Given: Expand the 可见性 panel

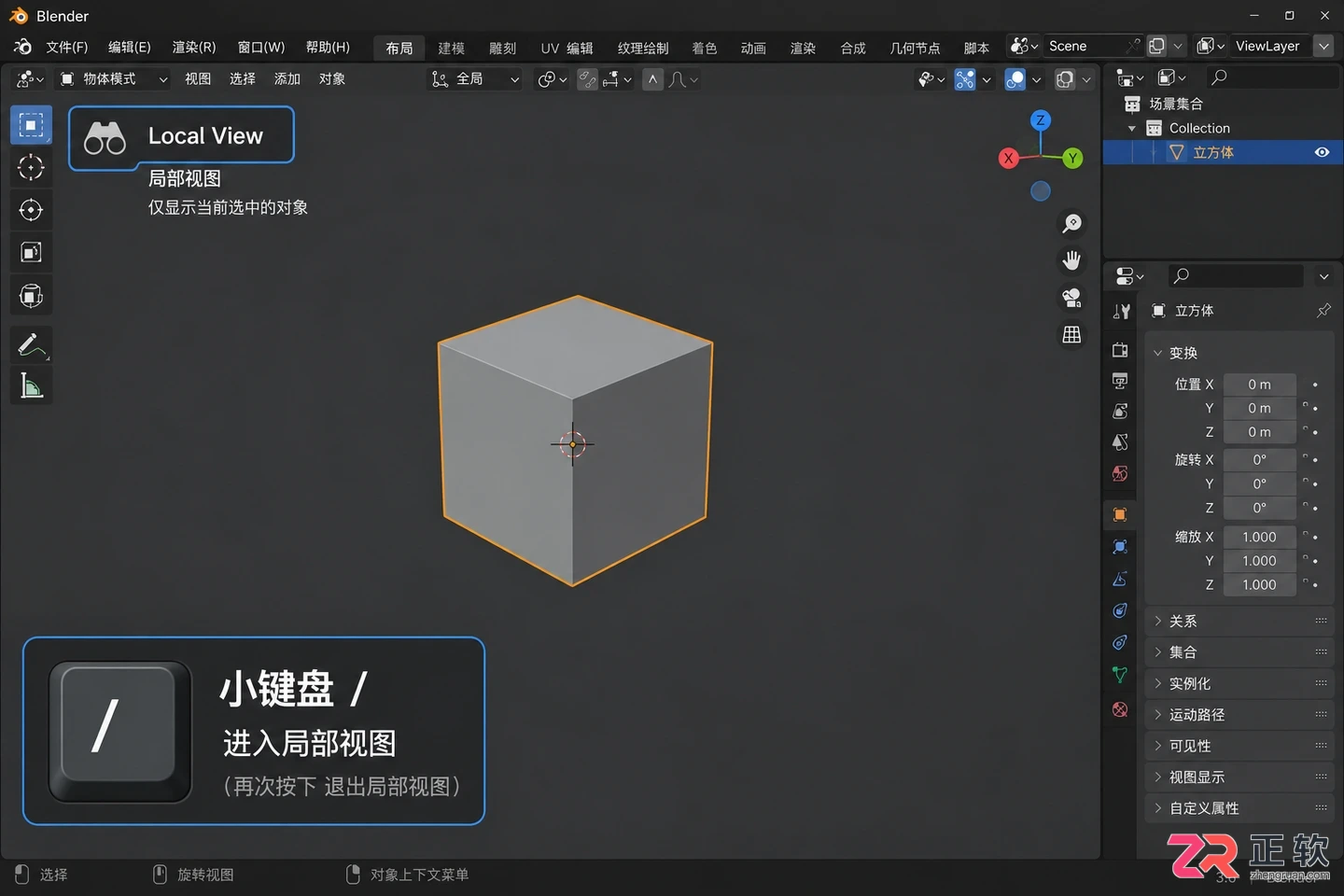Looking at the screenshot, I should point(1239,747).
